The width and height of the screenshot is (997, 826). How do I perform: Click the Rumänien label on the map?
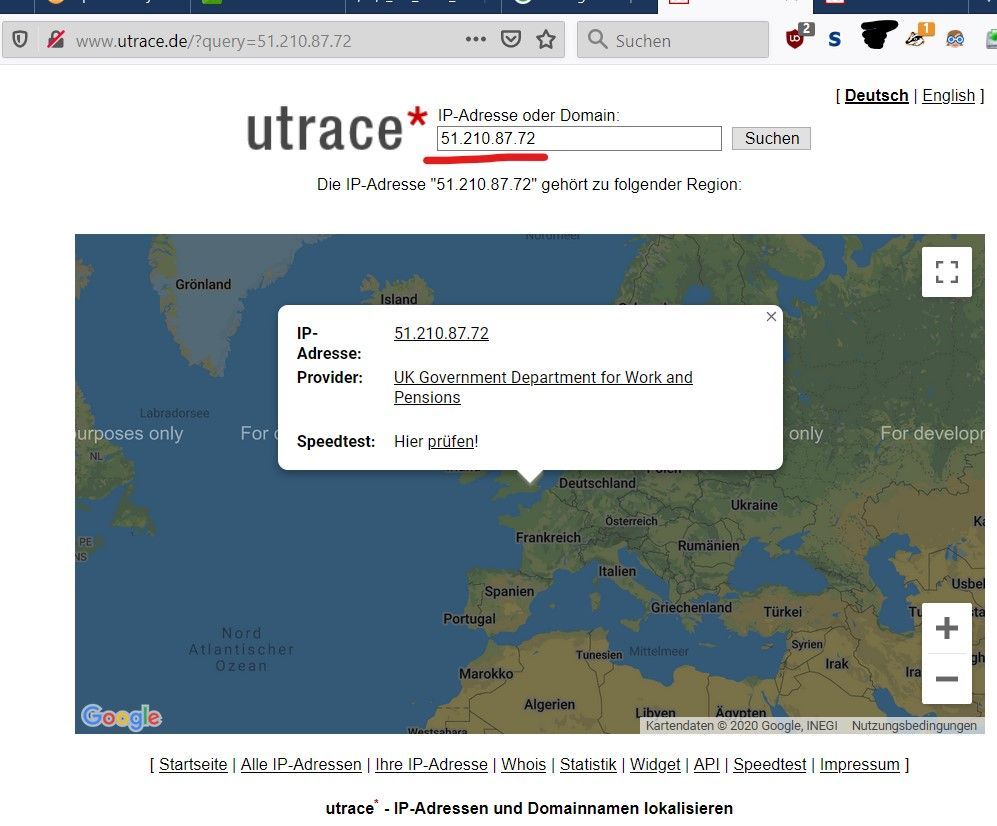[708, 546]
